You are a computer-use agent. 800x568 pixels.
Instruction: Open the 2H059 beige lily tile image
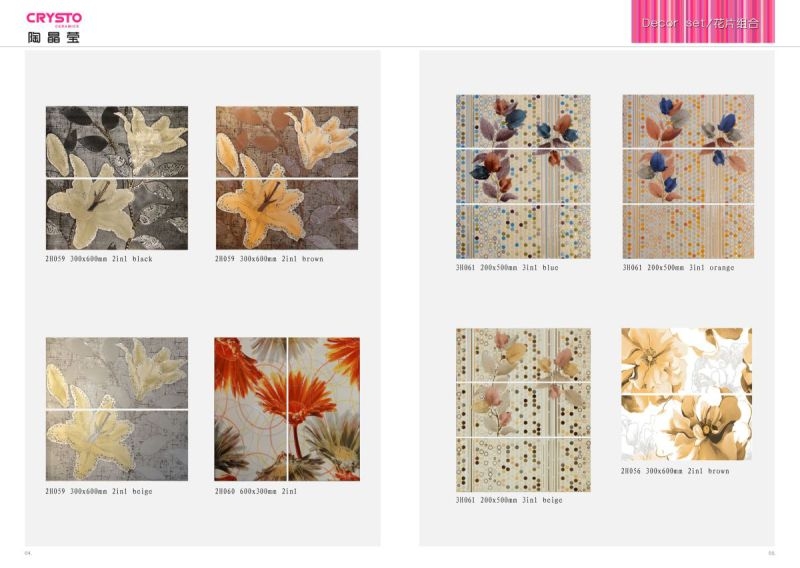117,409
